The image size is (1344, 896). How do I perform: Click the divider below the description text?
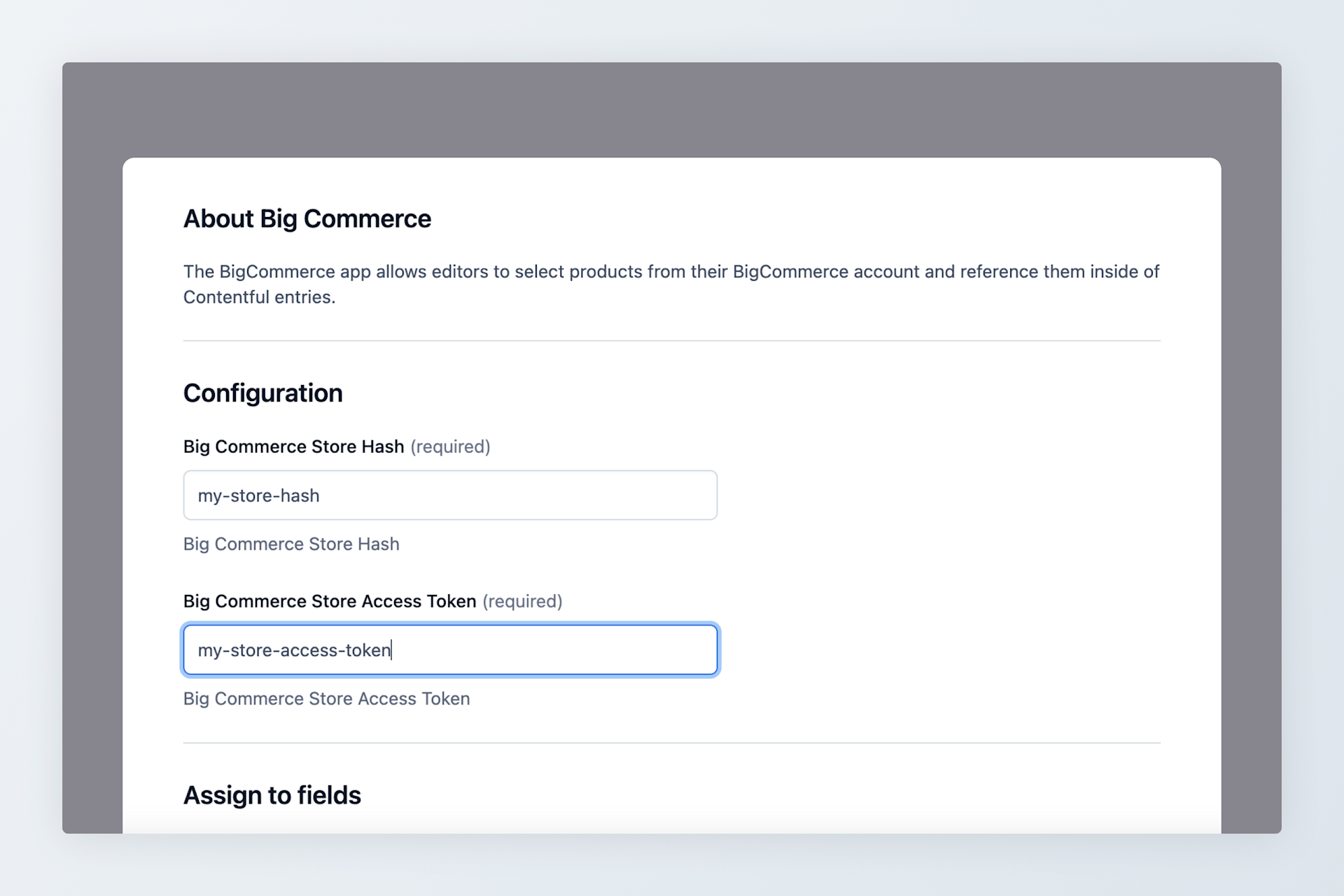tap(671, 341)
